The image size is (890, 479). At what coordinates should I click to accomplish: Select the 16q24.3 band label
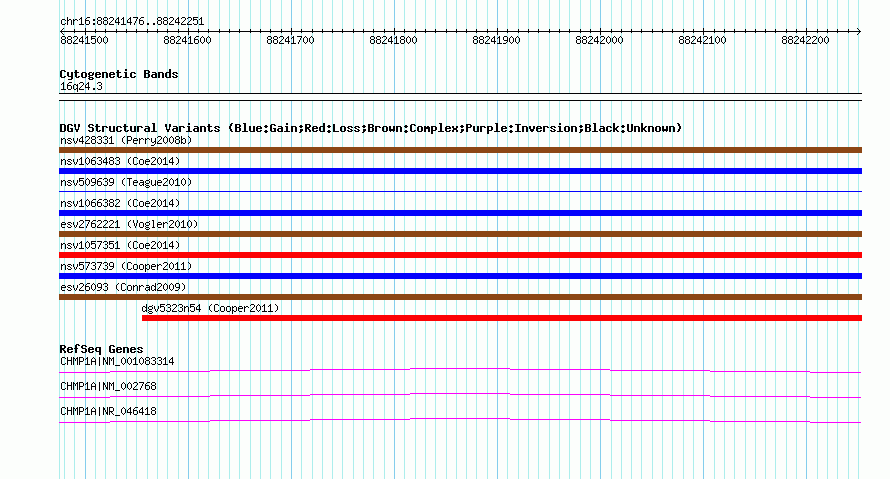coord(81,86)
